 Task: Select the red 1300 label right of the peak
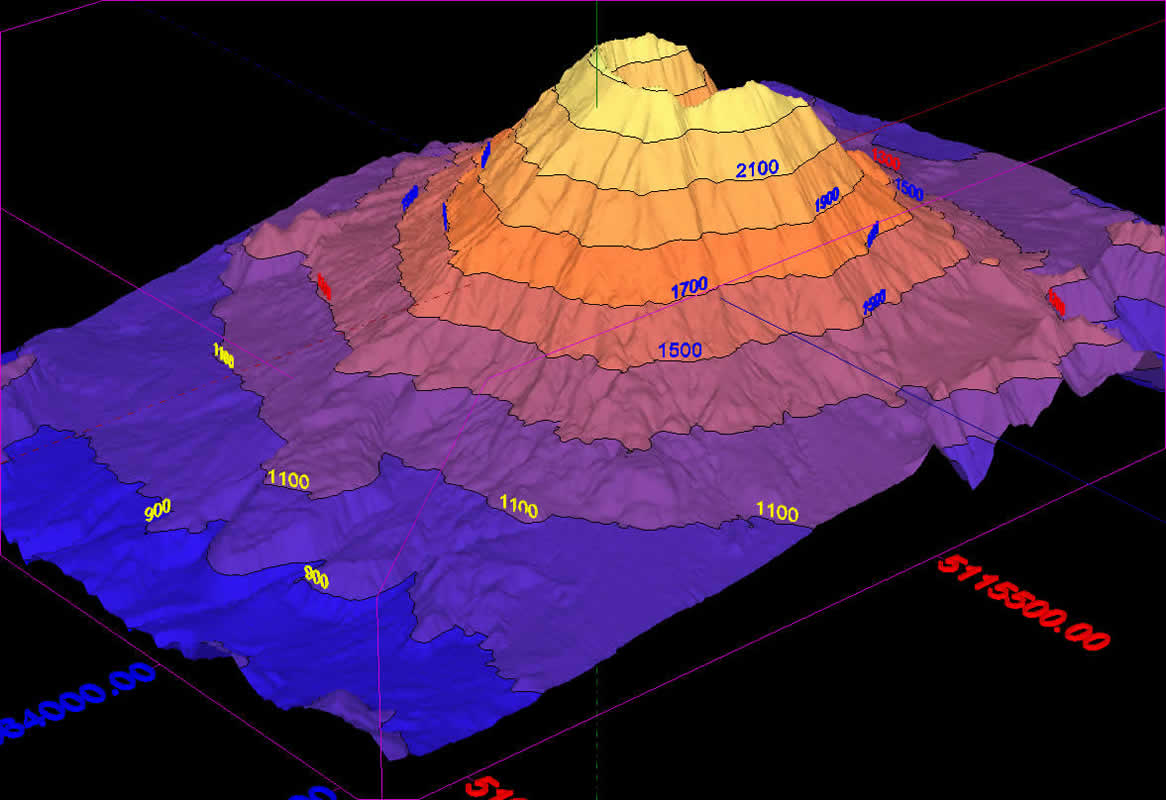(885, 158)
